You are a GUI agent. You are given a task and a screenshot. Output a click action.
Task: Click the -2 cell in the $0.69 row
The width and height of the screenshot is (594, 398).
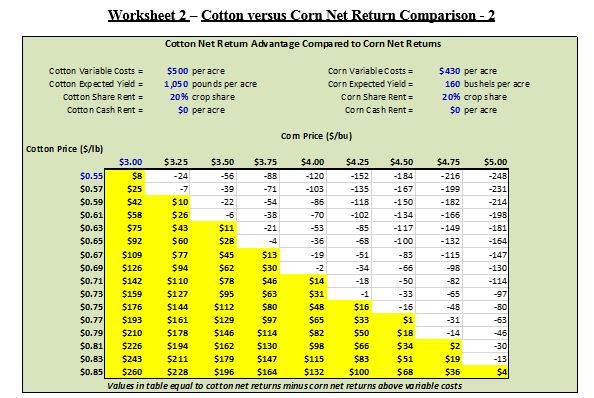pyautogui.click(x=303, y=268)
